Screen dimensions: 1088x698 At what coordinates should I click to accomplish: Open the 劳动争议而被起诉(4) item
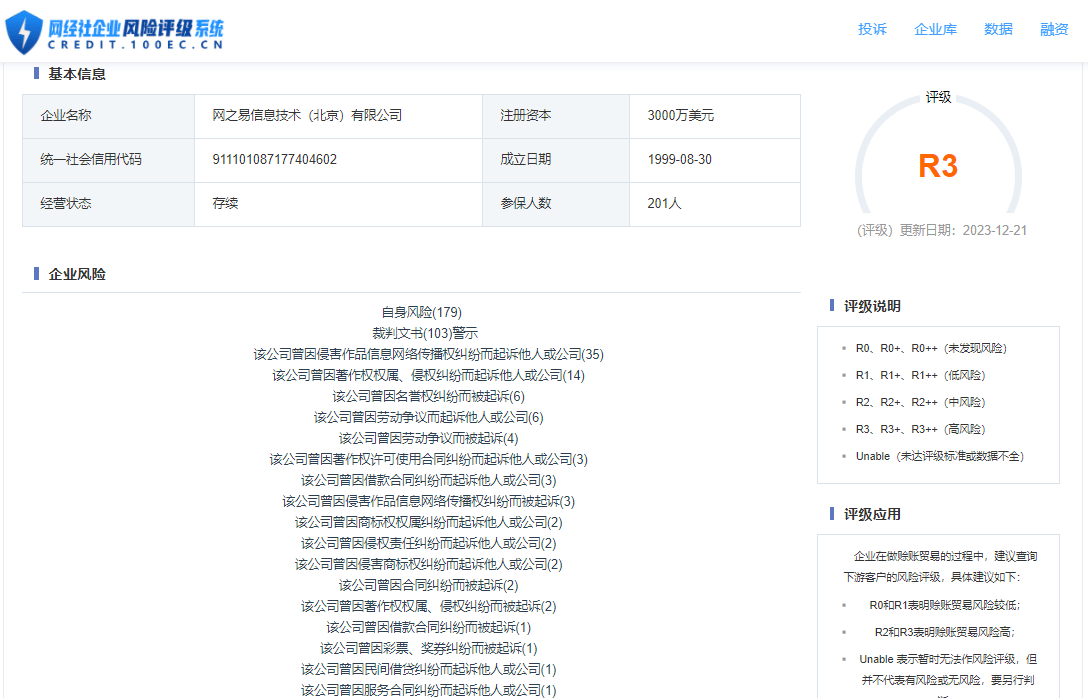pyautogui.click(x=428, y=438)
